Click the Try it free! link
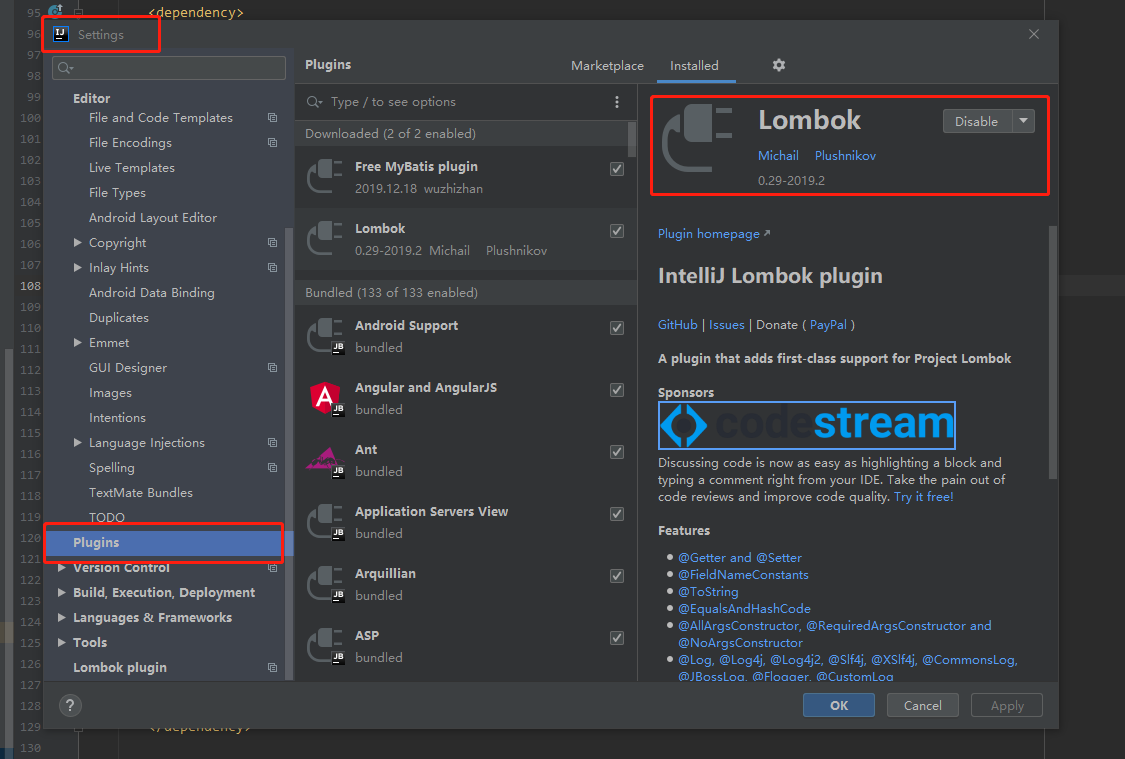This screenshot has width=1125, height=759. (923, 496)
